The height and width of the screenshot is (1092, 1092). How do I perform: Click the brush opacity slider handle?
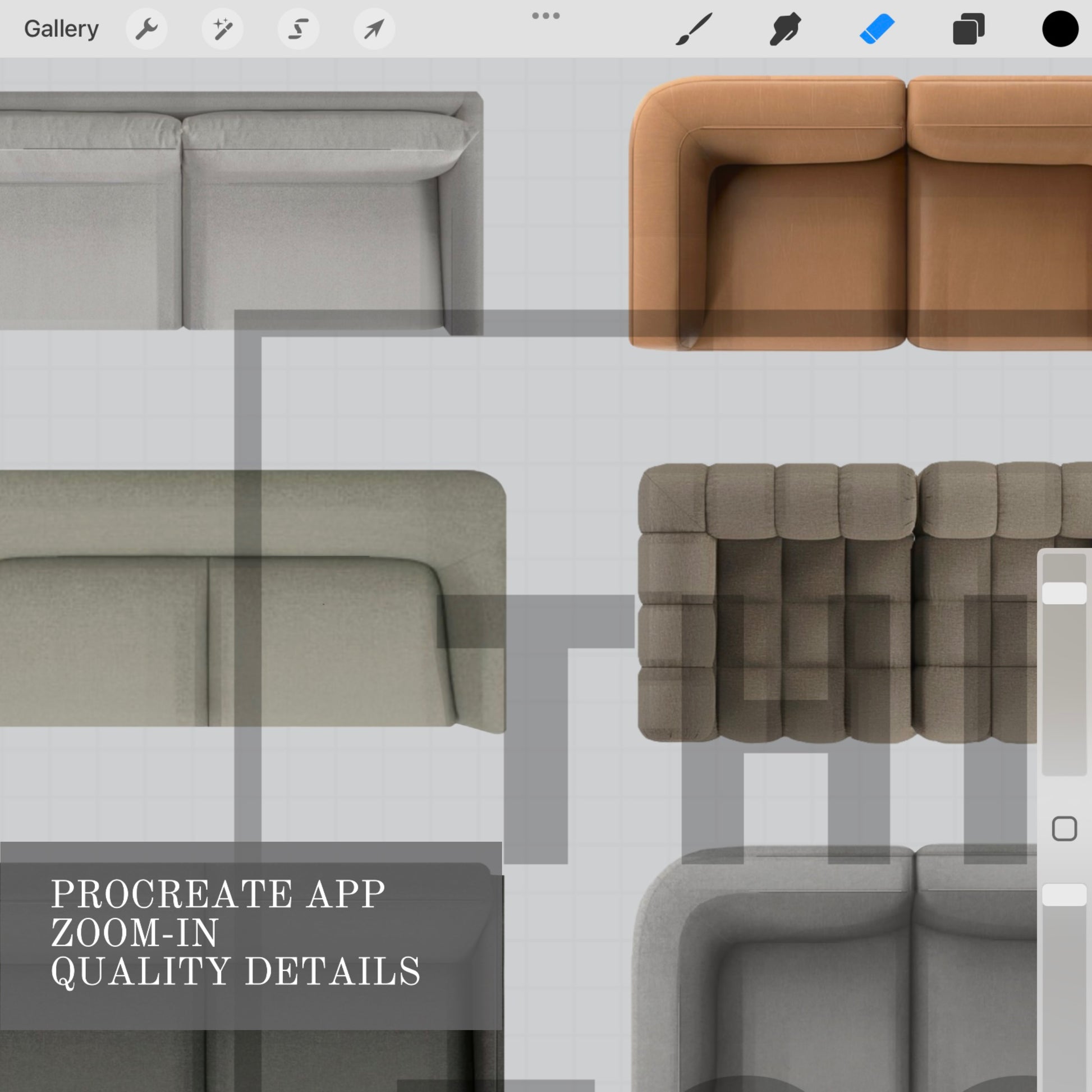pos(1065,895)
